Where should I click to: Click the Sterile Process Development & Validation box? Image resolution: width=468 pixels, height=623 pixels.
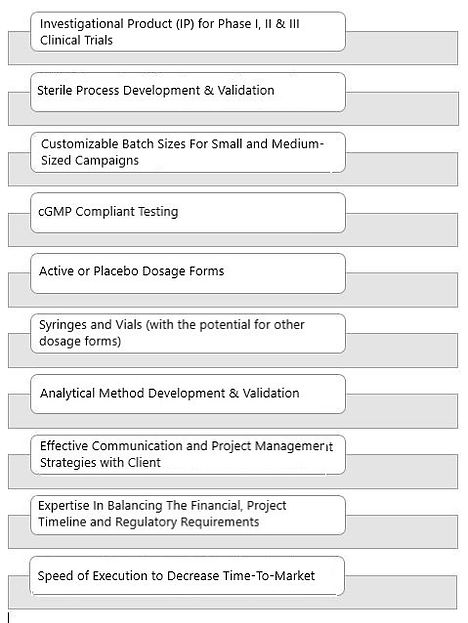point(188,92)
